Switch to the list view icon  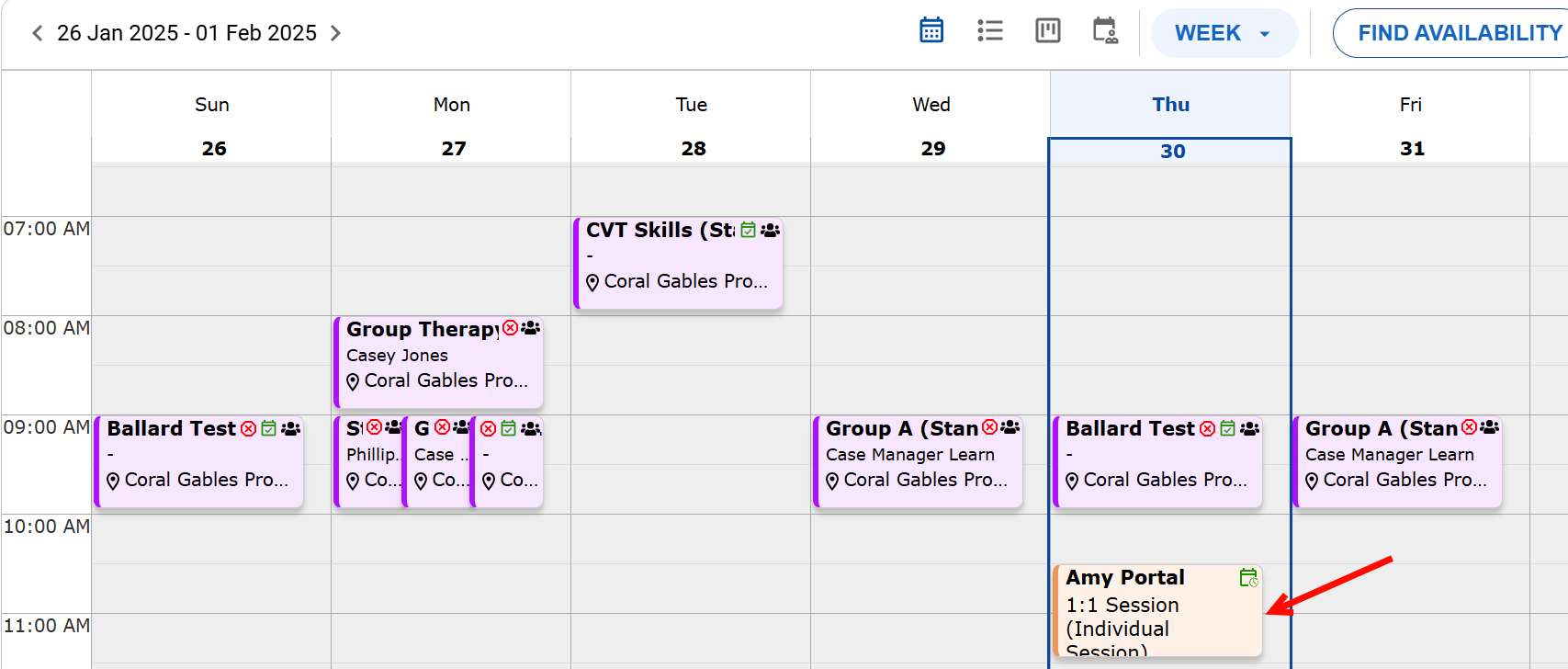[x=989, y=30]
